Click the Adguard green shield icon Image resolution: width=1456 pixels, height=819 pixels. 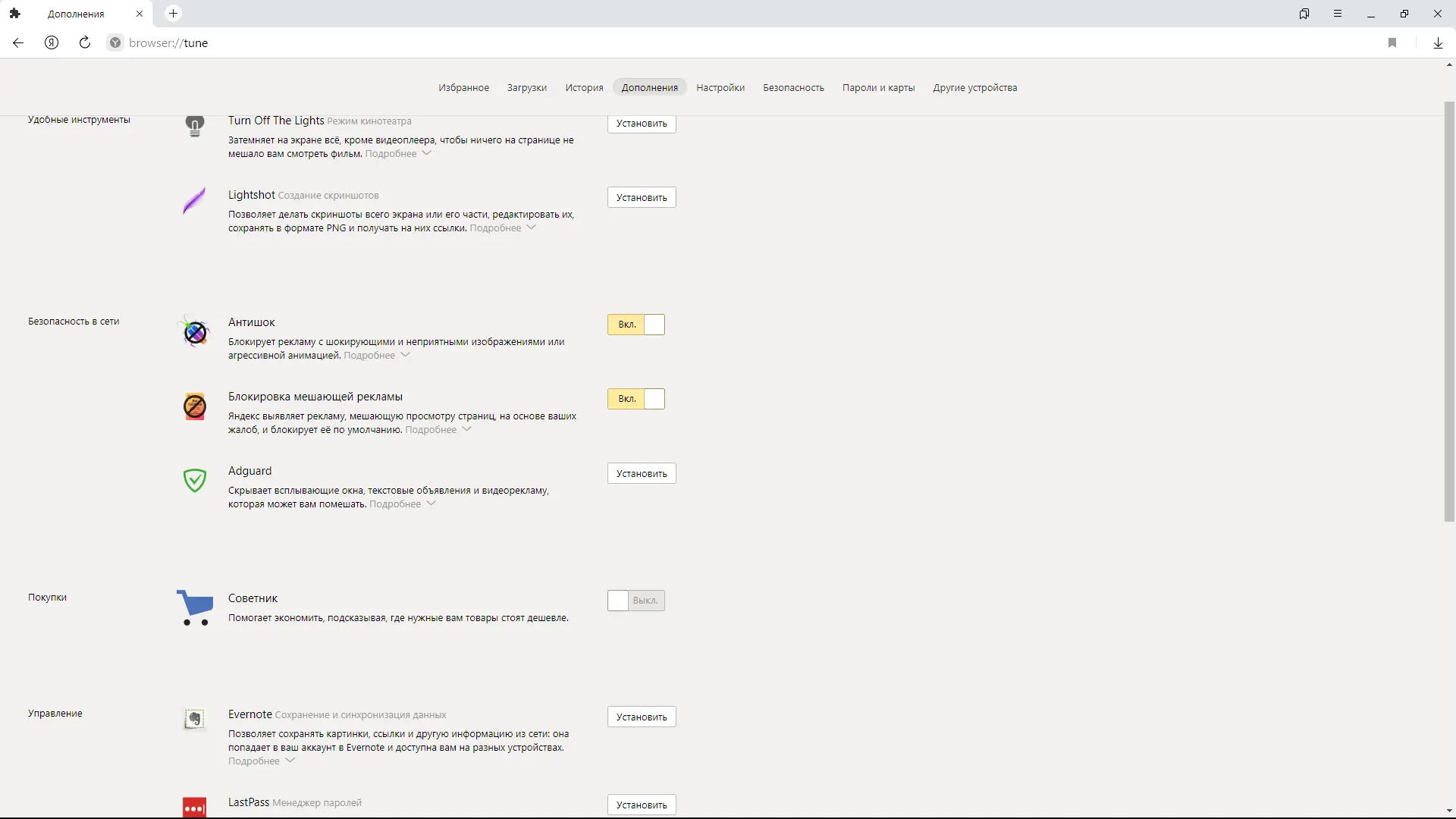195,480
